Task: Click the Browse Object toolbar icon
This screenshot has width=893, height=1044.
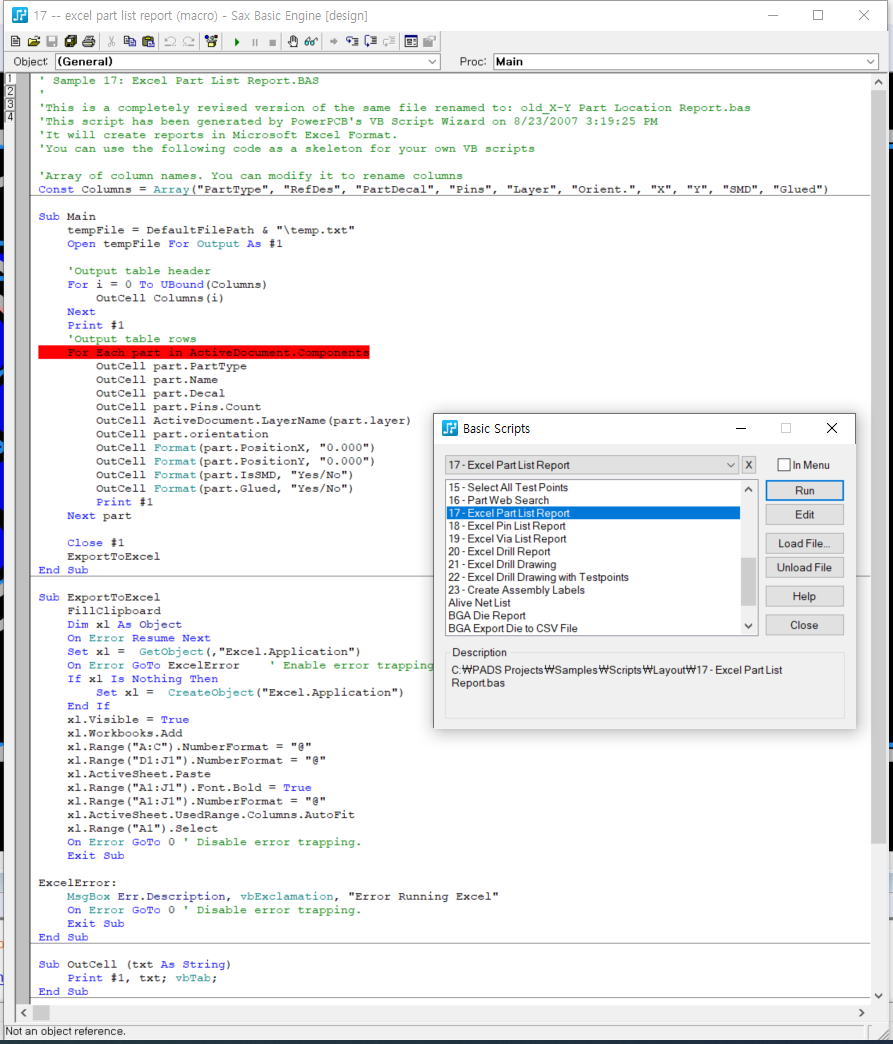Action: pos(211,42)
